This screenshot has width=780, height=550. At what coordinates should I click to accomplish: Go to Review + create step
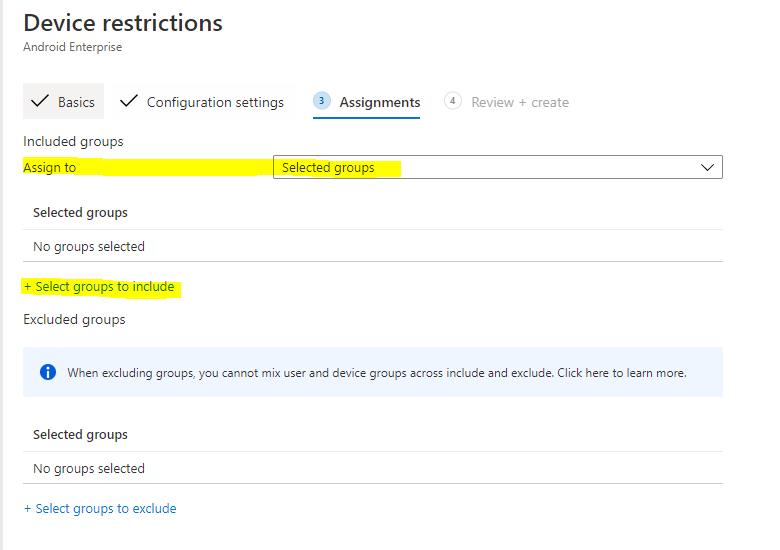tap(520, 102)
